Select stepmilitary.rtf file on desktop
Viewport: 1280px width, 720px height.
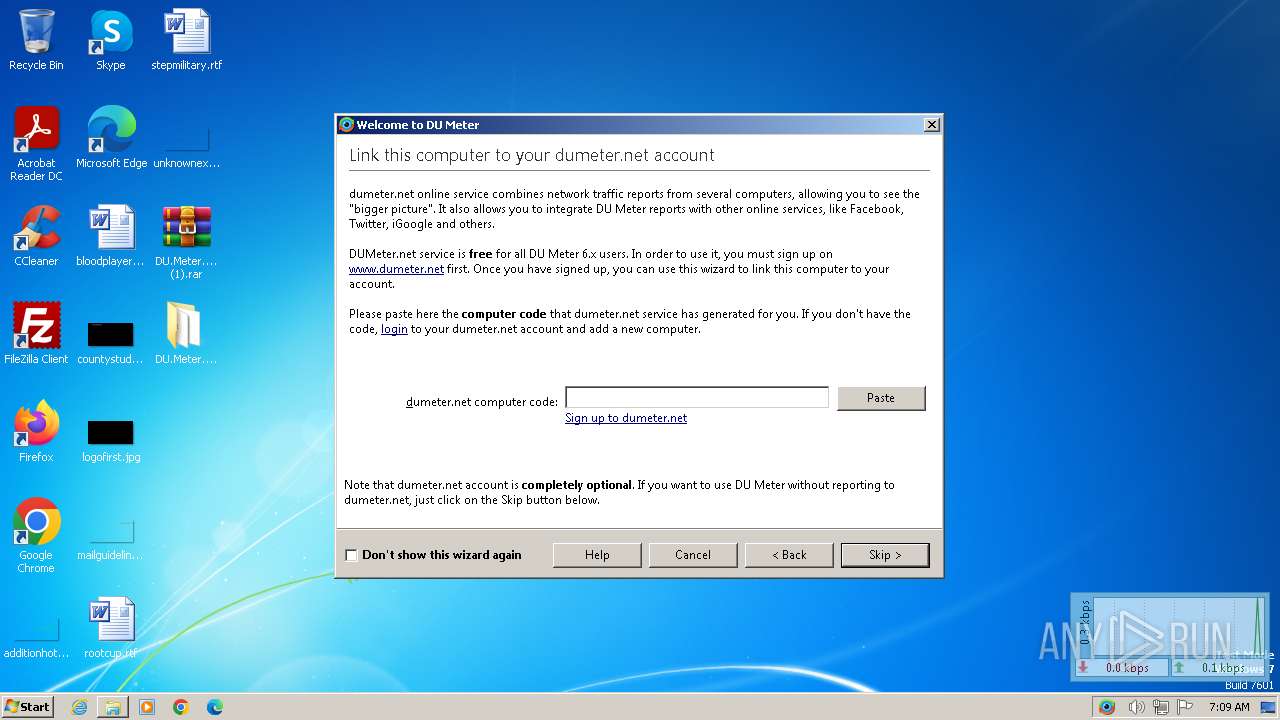point(186,40)
